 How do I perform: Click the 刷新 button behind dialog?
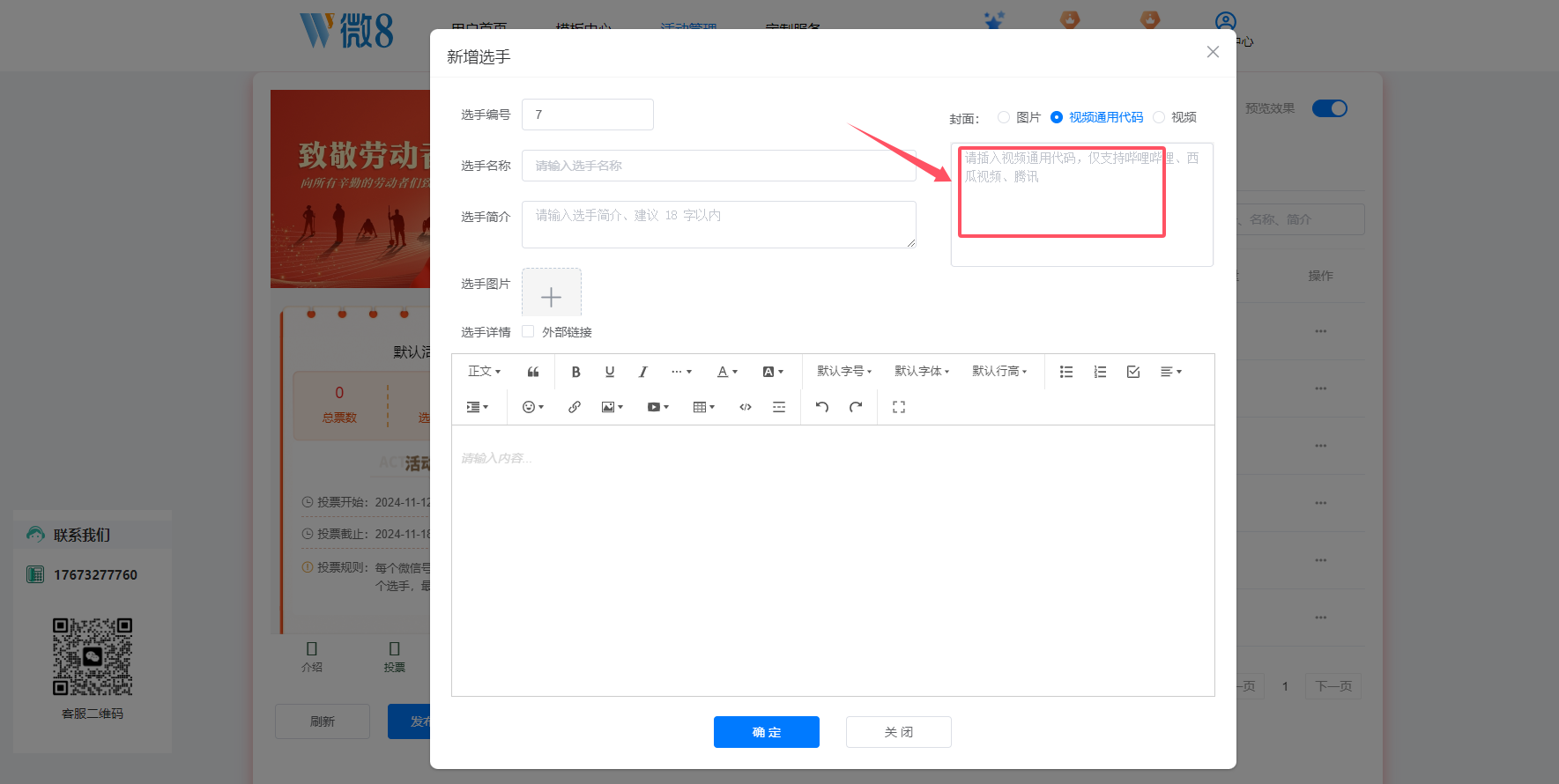323,721
